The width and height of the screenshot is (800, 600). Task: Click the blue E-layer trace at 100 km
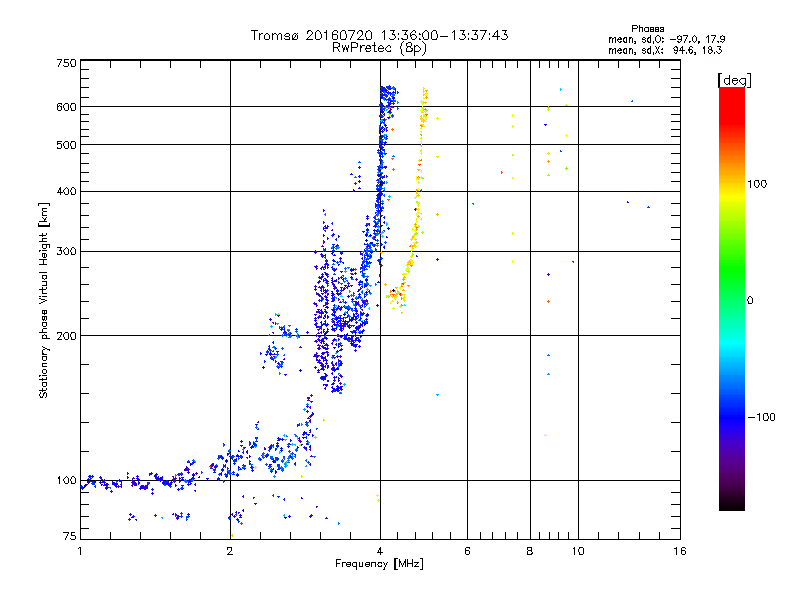tap(138, 481)
